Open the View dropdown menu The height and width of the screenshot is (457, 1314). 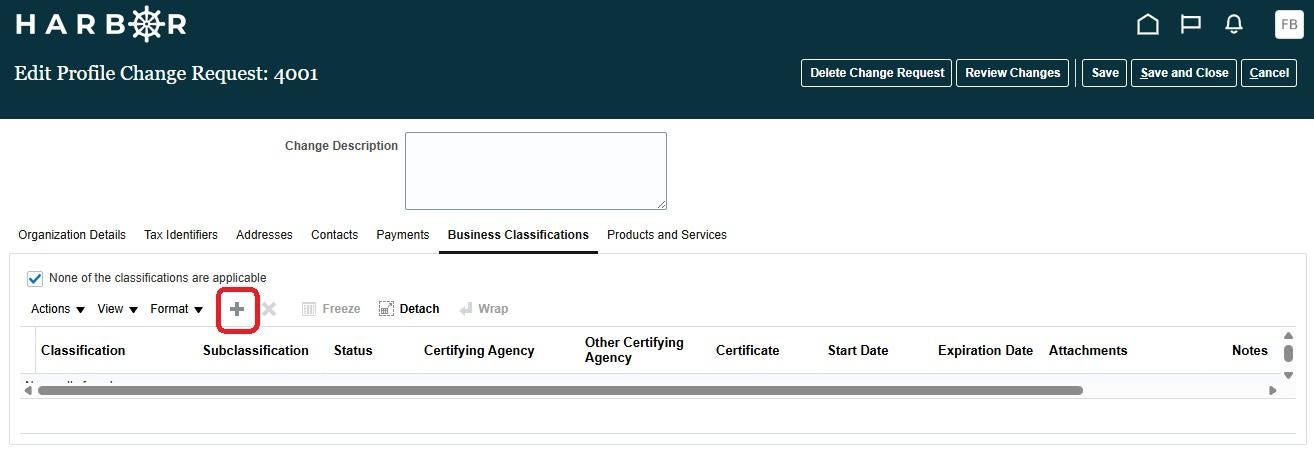pyautogui.click(x=117, y=309)
